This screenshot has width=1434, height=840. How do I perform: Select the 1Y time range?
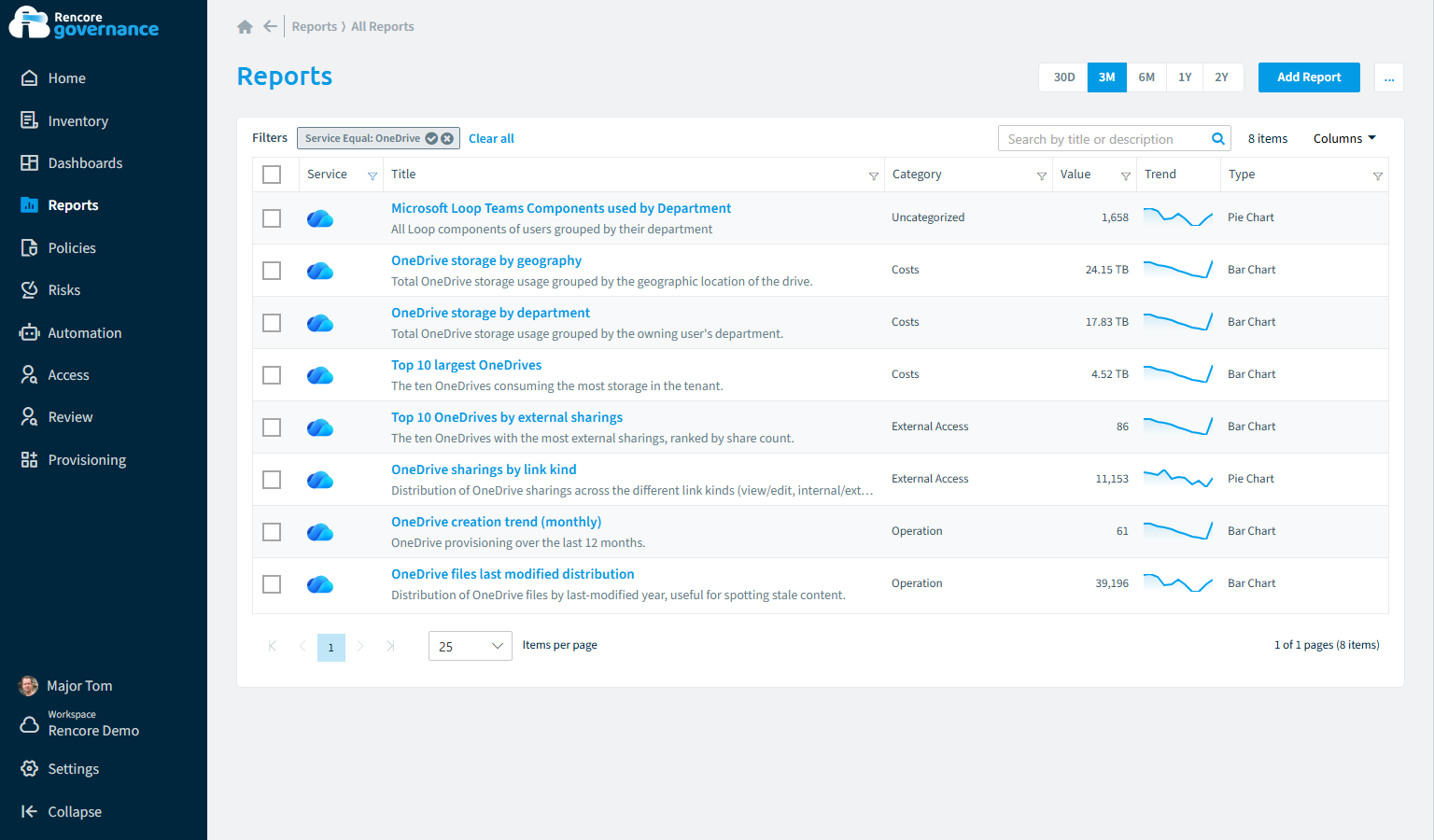tap(1185, 77)
